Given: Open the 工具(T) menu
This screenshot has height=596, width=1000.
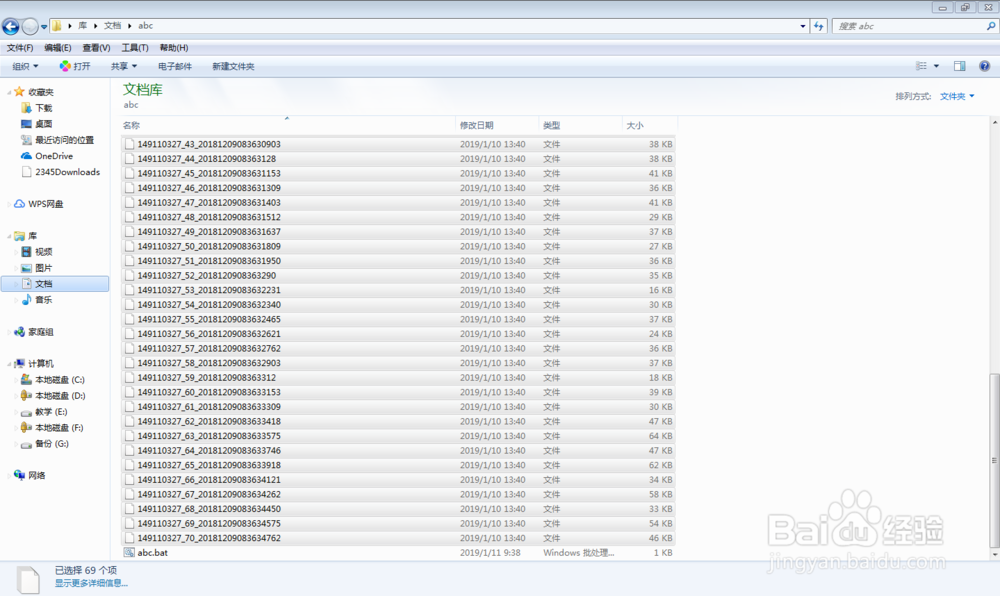Looking at the screenshot, I should coord(135,48).
